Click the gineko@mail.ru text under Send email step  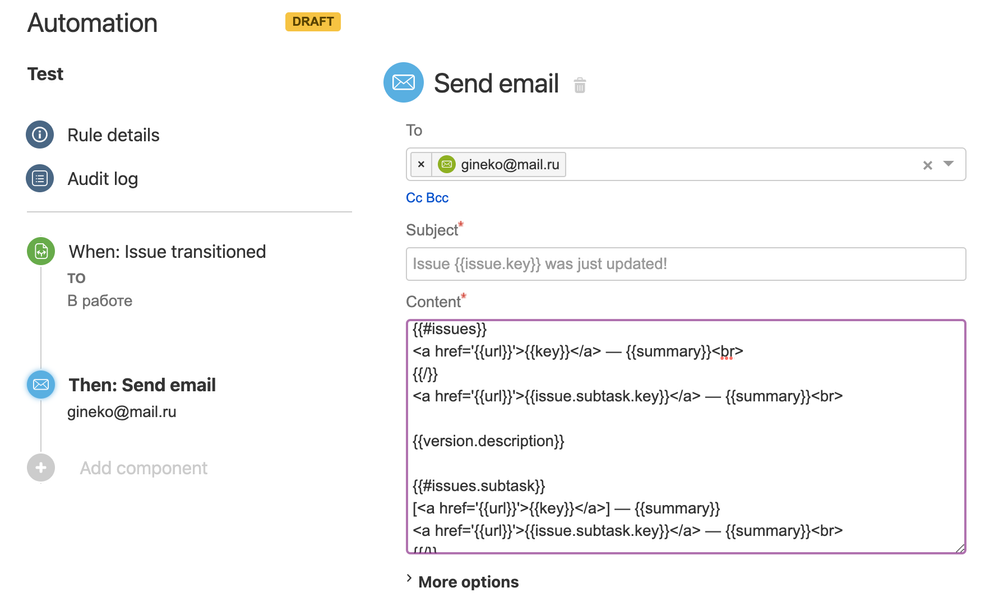122,412
